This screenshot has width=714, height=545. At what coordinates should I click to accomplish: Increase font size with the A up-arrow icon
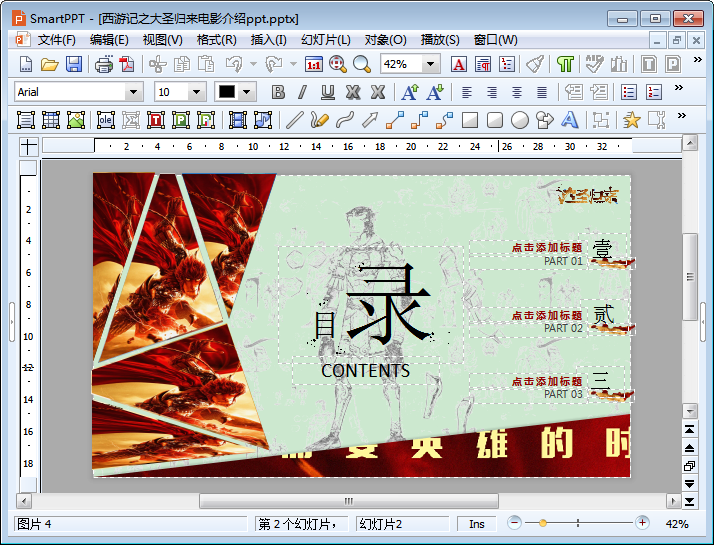410,92
